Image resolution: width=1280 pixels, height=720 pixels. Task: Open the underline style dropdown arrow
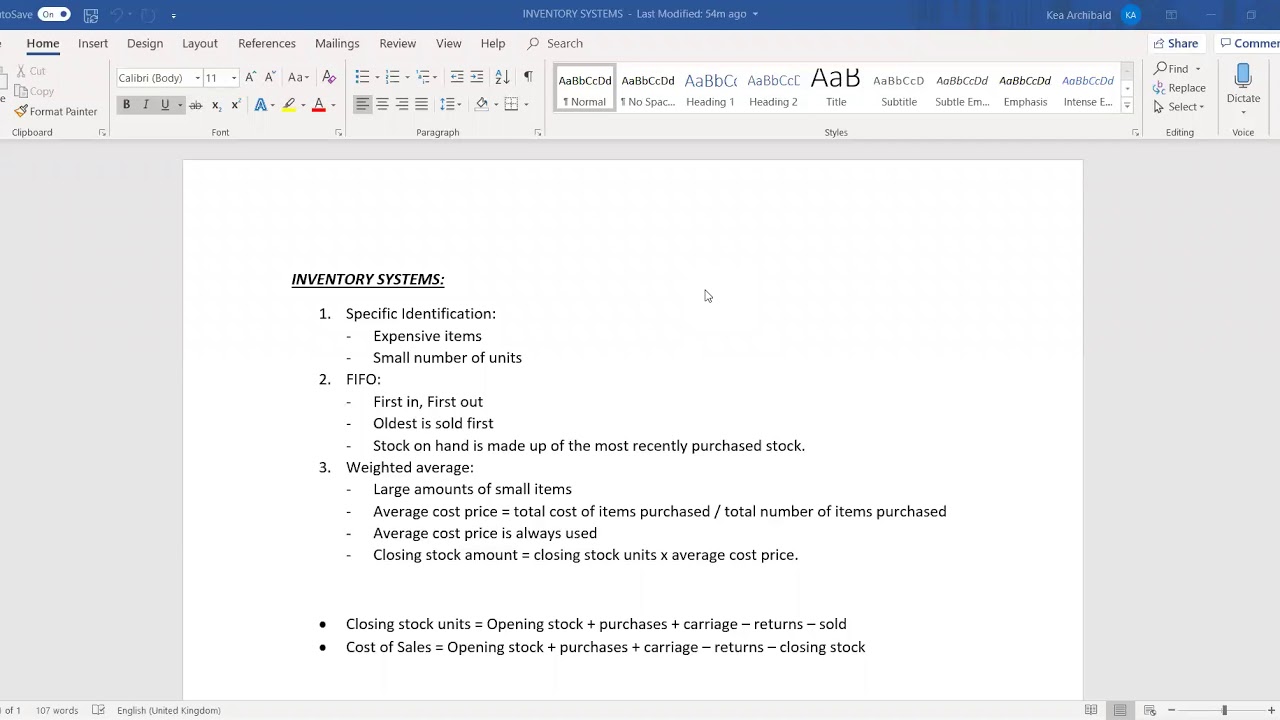coord(179,105)
